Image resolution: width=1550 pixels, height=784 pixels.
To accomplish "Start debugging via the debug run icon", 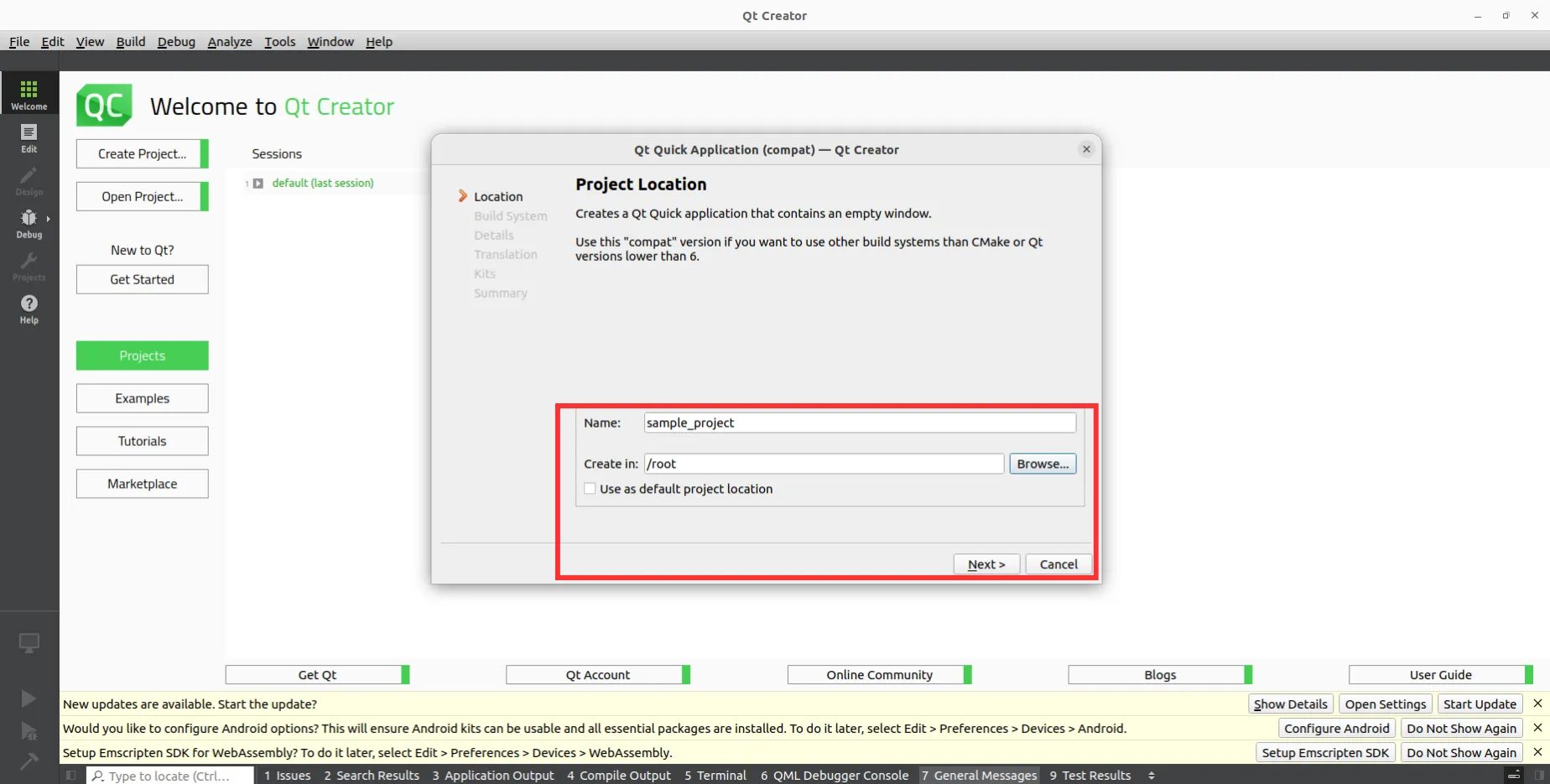I will pyautogui.click(x=29, y=729).
